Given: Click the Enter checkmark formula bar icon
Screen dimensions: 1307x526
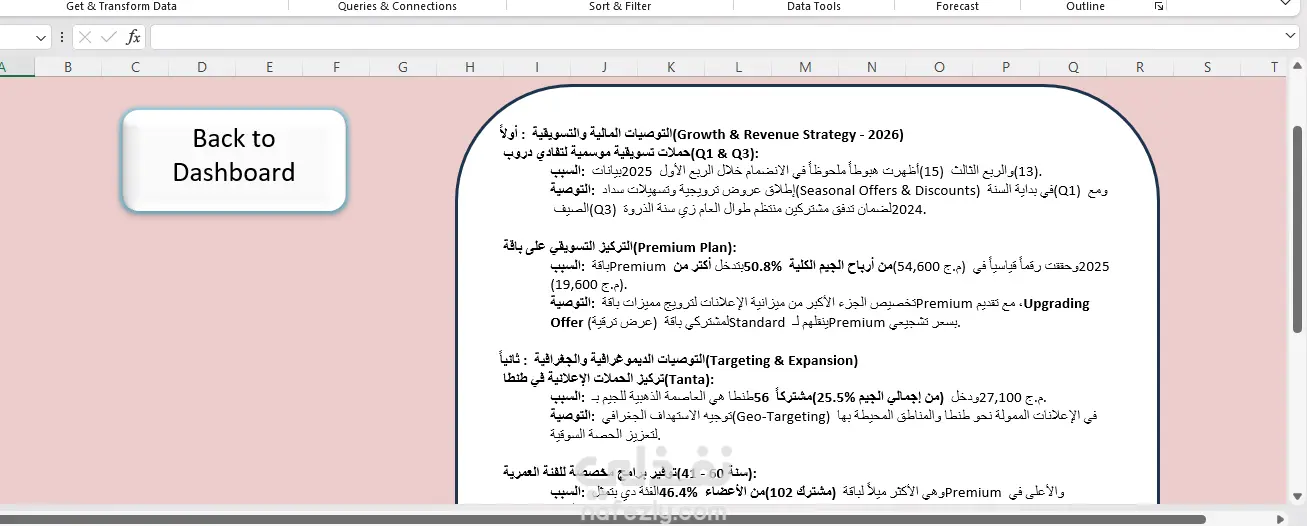Looking at the screenshot, I should pyautogui.click(x=109, y=37).
